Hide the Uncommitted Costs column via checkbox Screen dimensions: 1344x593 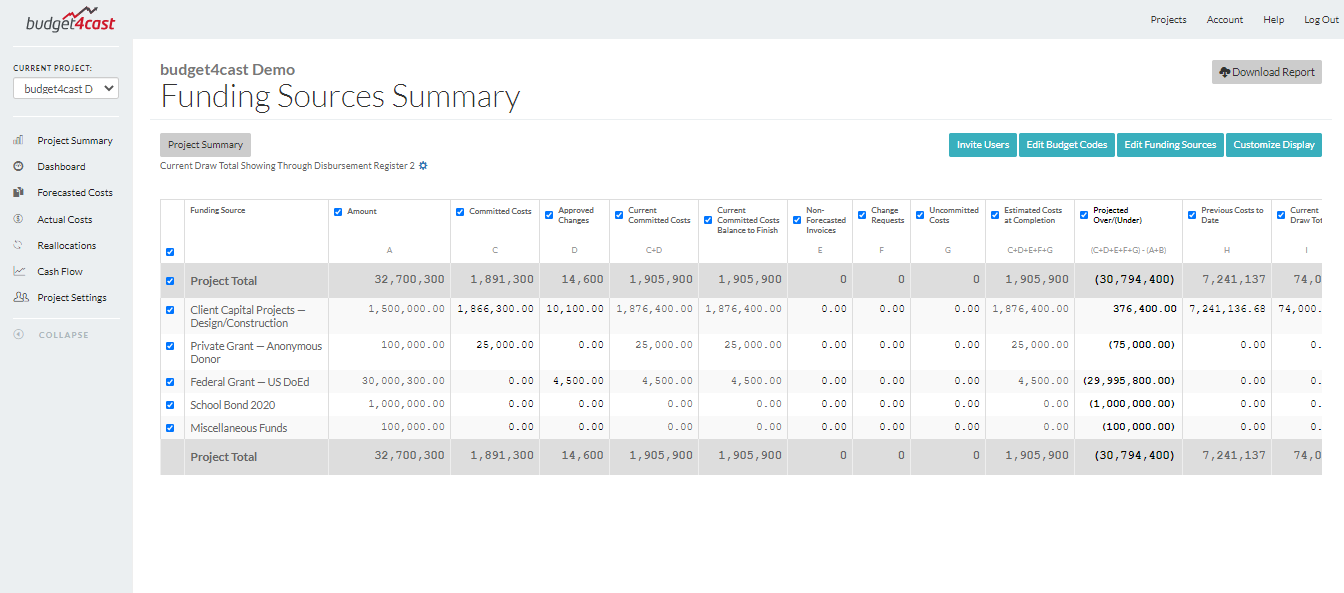point(920,215)
